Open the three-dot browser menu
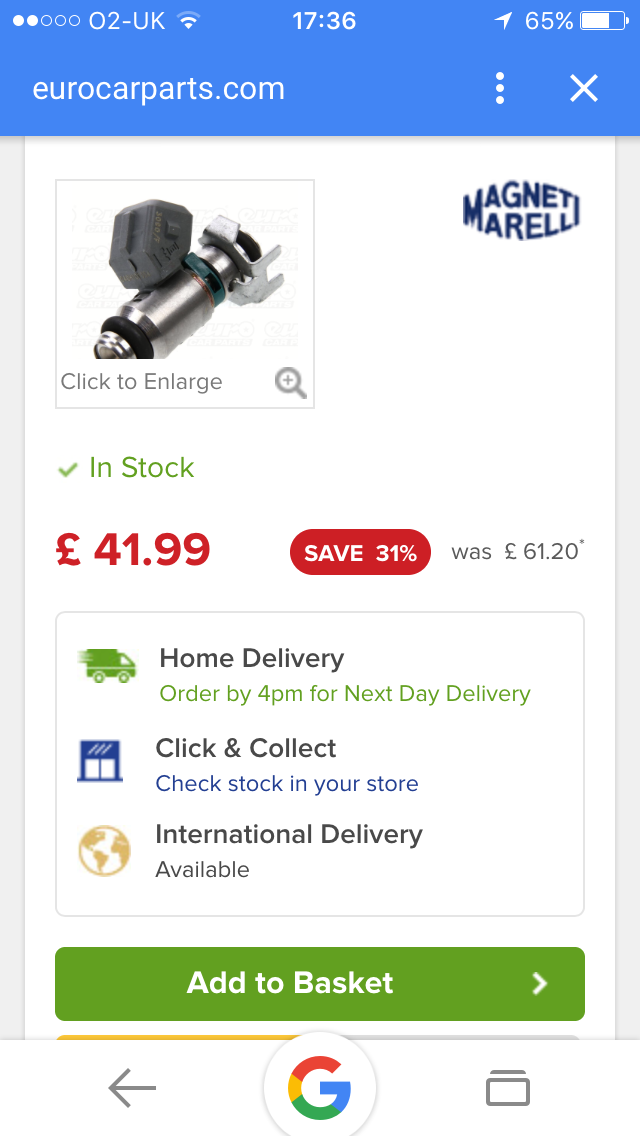The image size is (640, 1136). pos(500,89)
